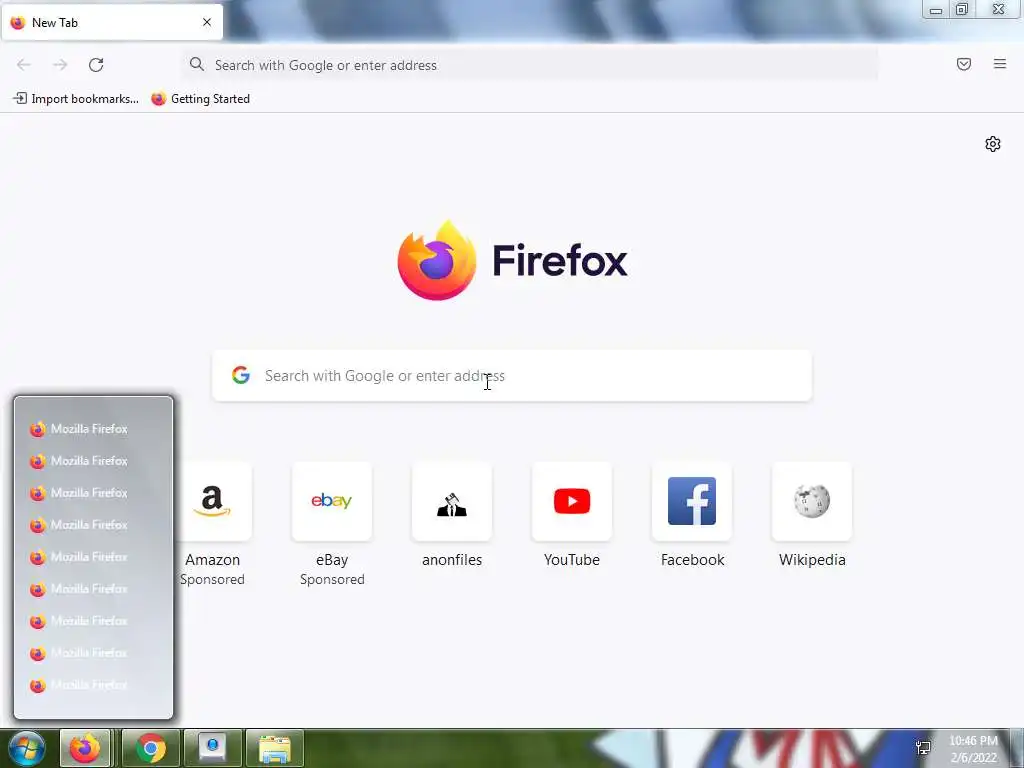Click the browser forward arrow
The image size is (1024, 768).
60,65
